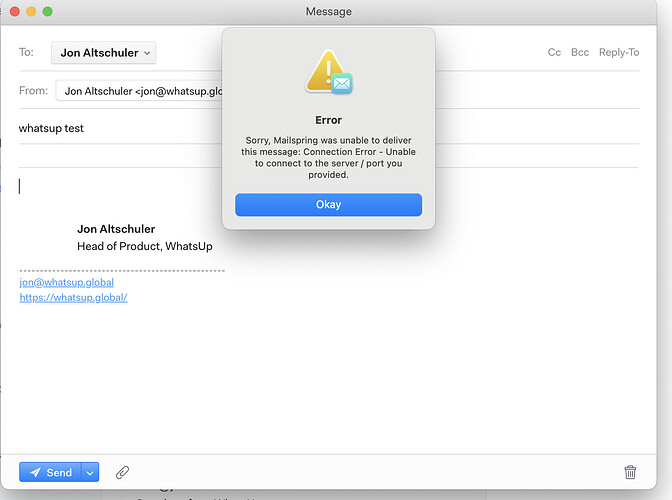Click the 'From:' field label
The width and height of the screenshot is (672, 500).
[33, 91]
